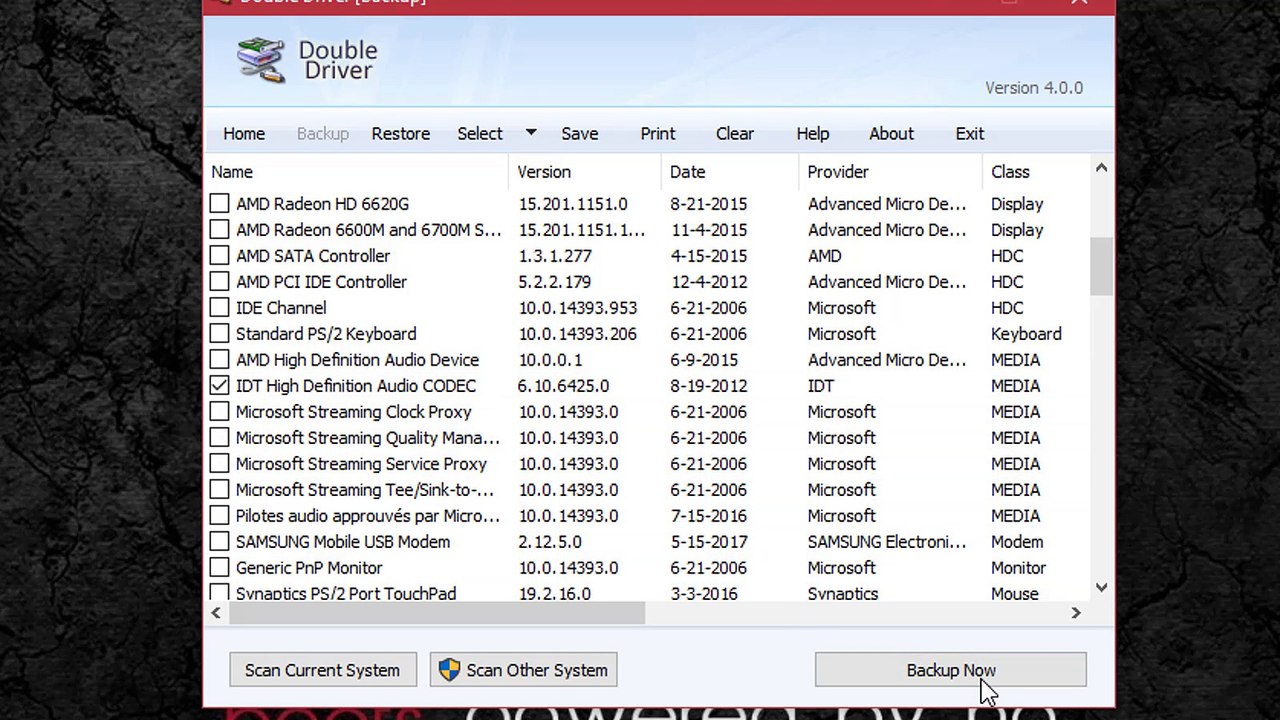Click Save in the toolbar
Viewport: 1280px width, 720px height.
pos(580,134)
